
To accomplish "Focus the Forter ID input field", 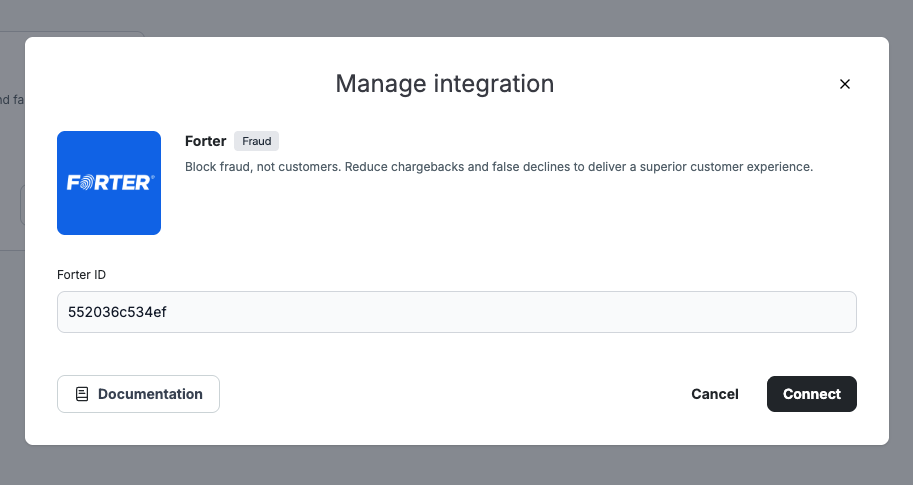I will (456, 312).
